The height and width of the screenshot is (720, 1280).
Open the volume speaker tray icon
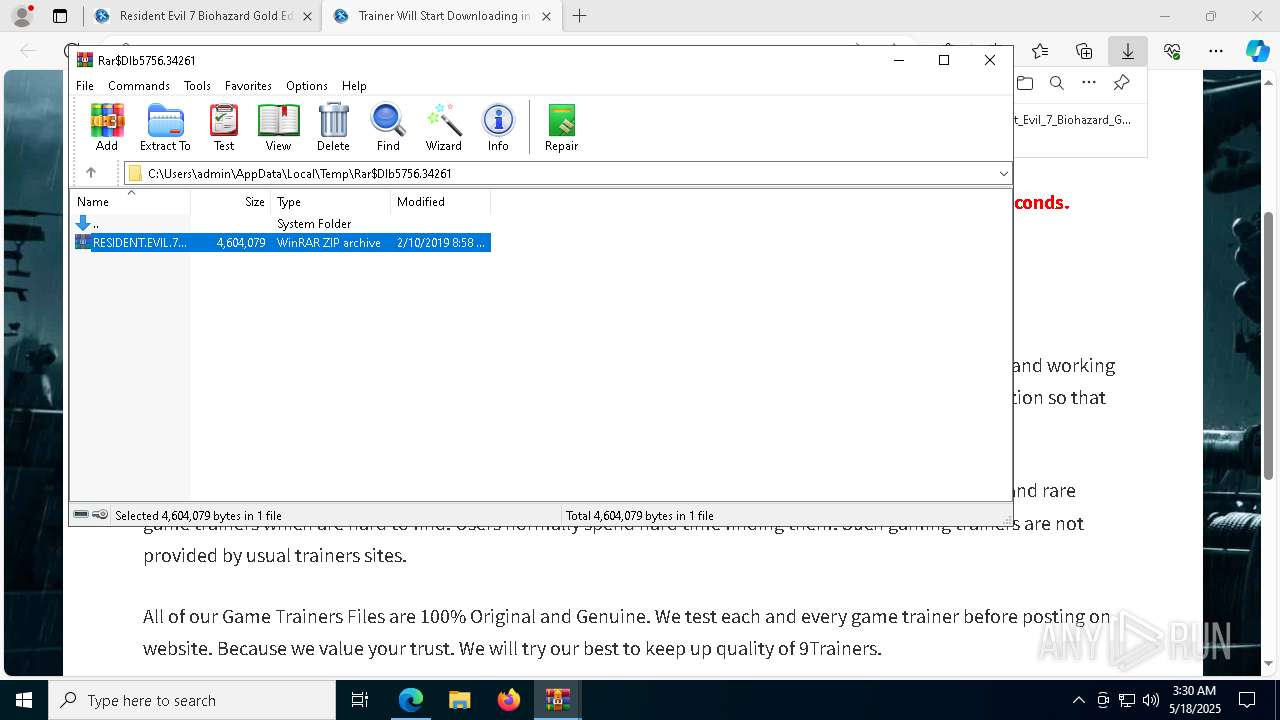tap(1151, 700)
